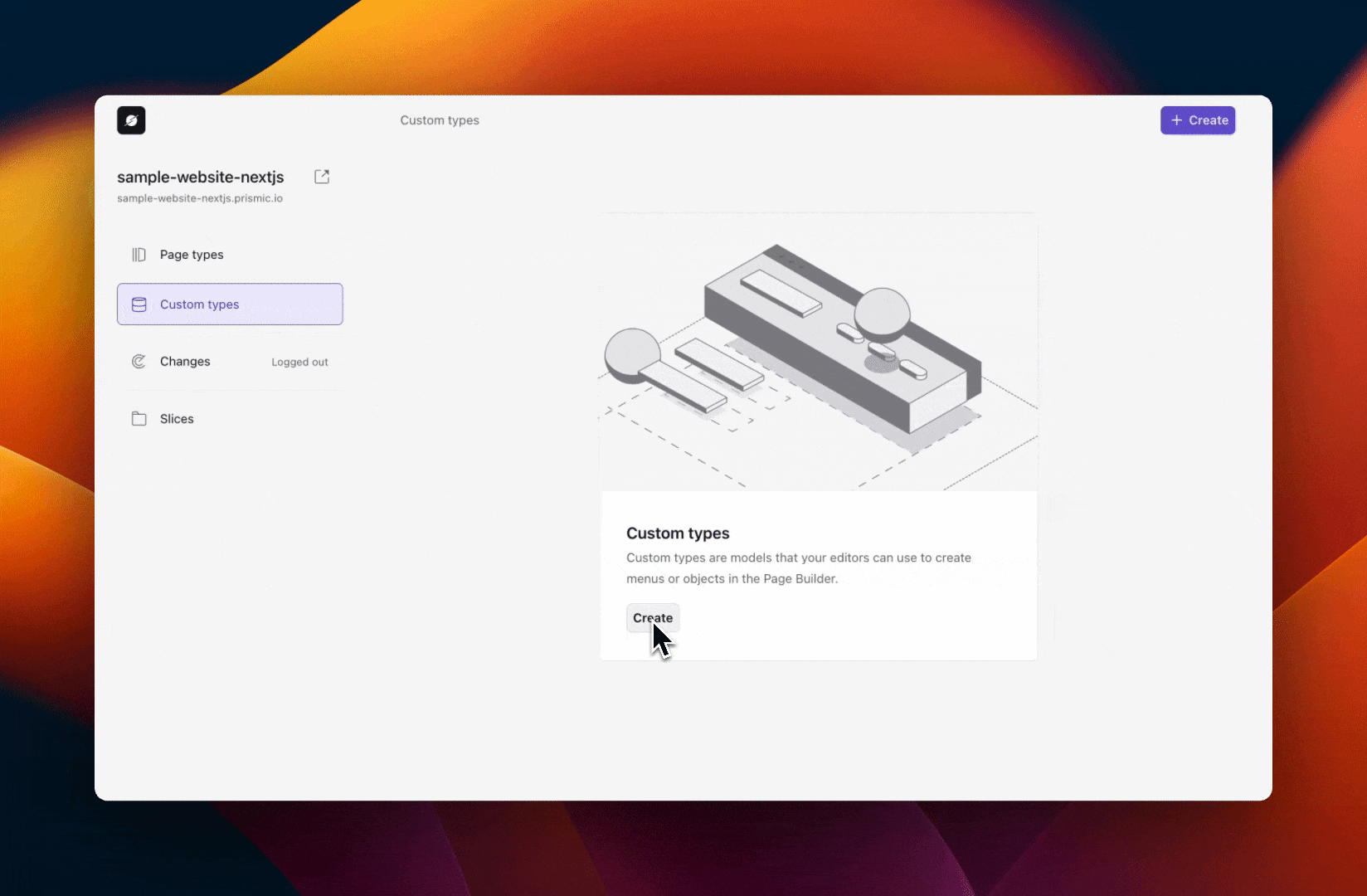Viewport: 1367px width, 896px height.
Task: Click the Logged out label
Action: pyautogui.click(x=299, y=362)
